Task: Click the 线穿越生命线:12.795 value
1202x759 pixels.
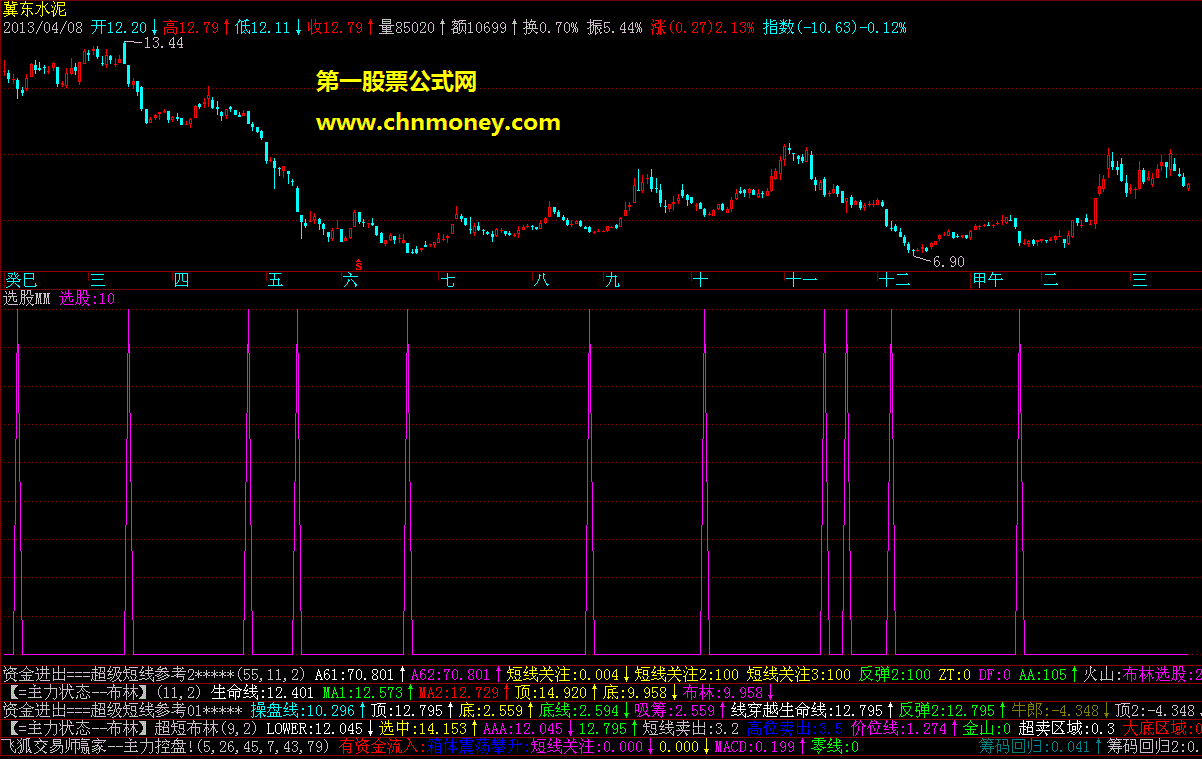Action: [x=808, y=710]
